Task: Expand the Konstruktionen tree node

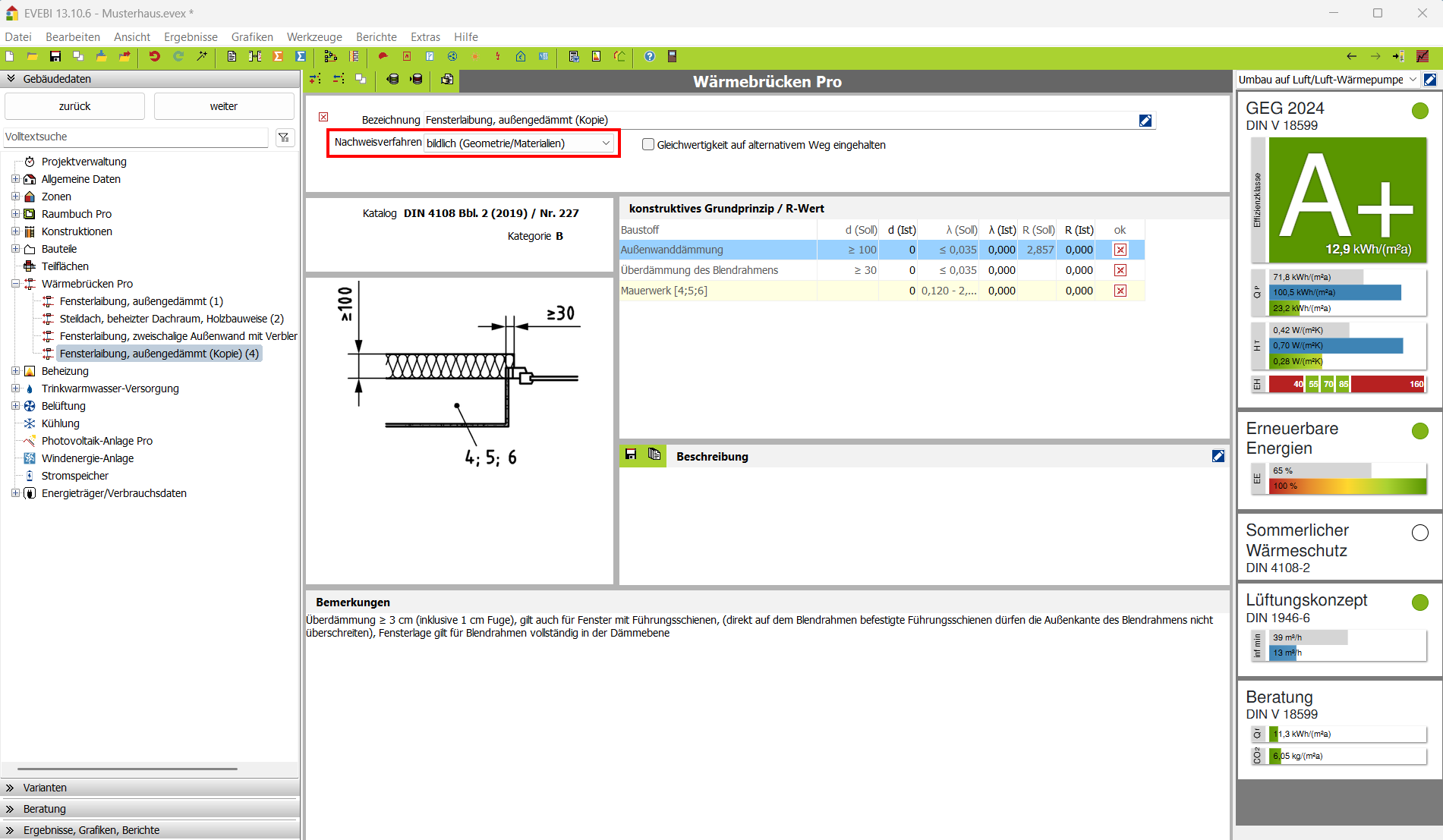Action: point(15,231)
